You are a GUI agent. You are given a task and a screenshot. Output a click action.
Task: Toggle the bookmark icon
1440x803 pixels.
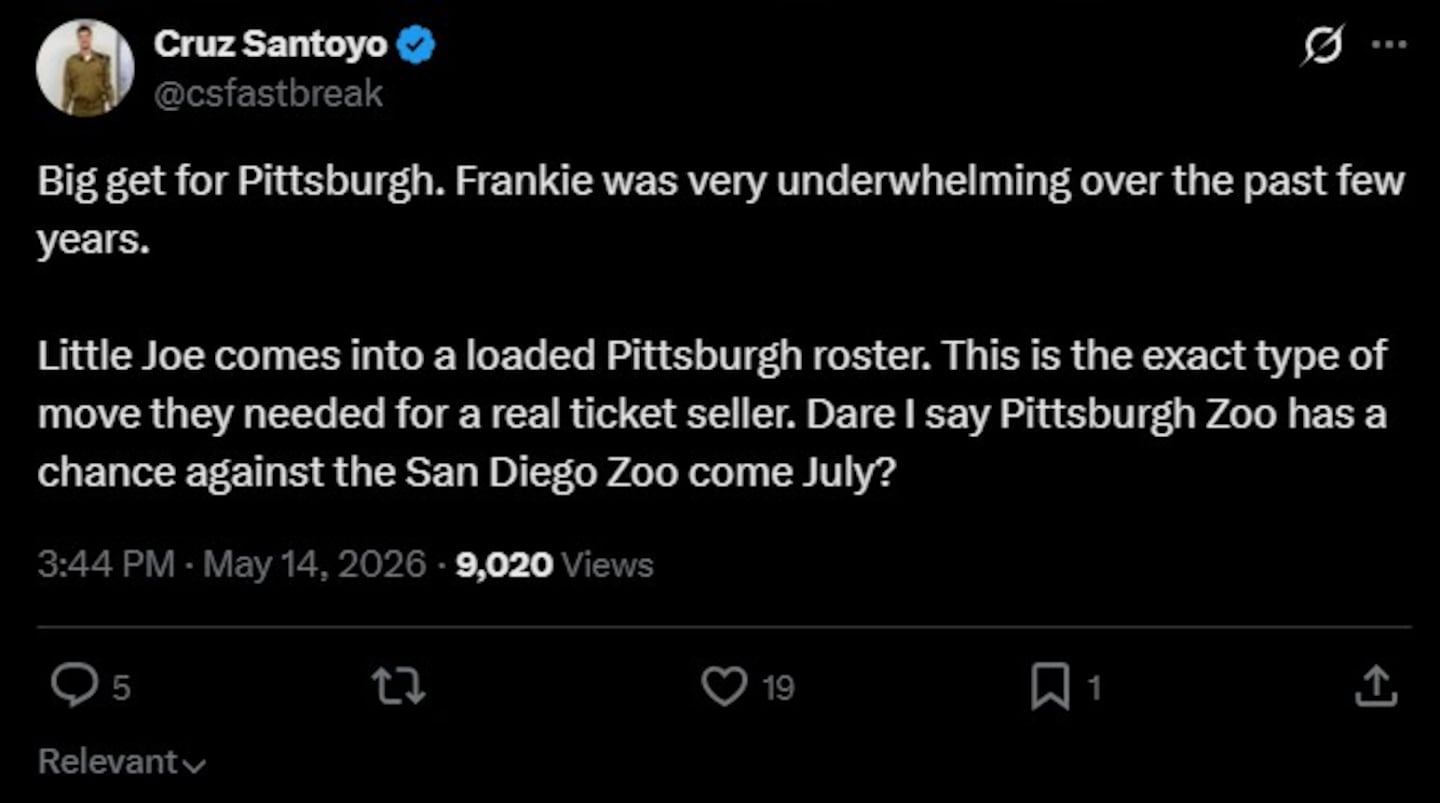[1050, 688]
